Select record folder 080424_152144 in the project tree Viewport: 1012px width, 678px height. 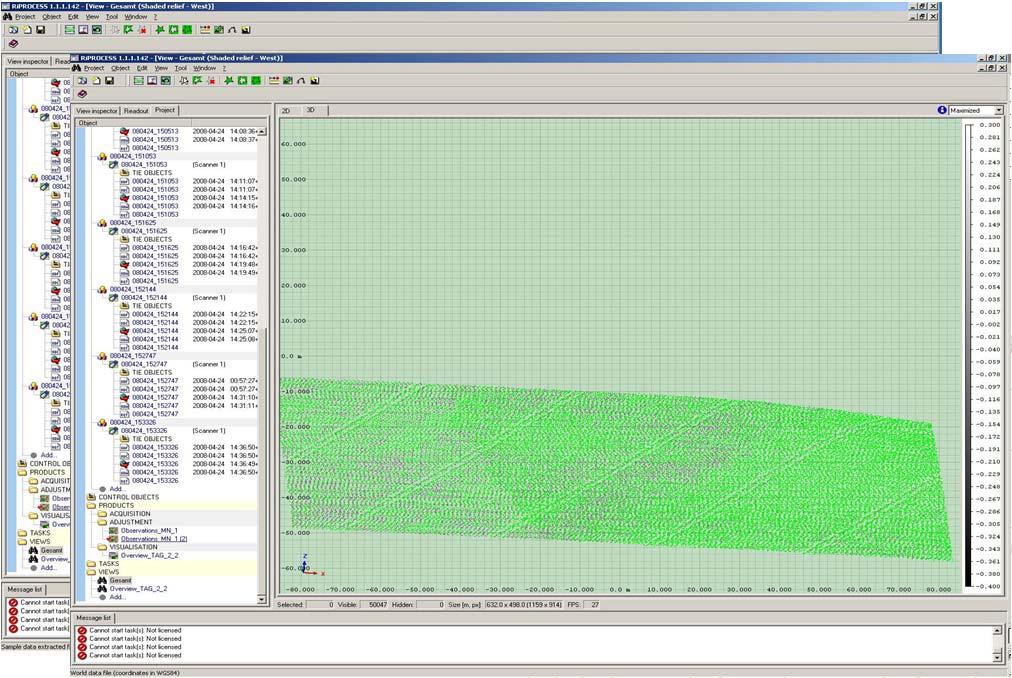(x=133, y=289)
